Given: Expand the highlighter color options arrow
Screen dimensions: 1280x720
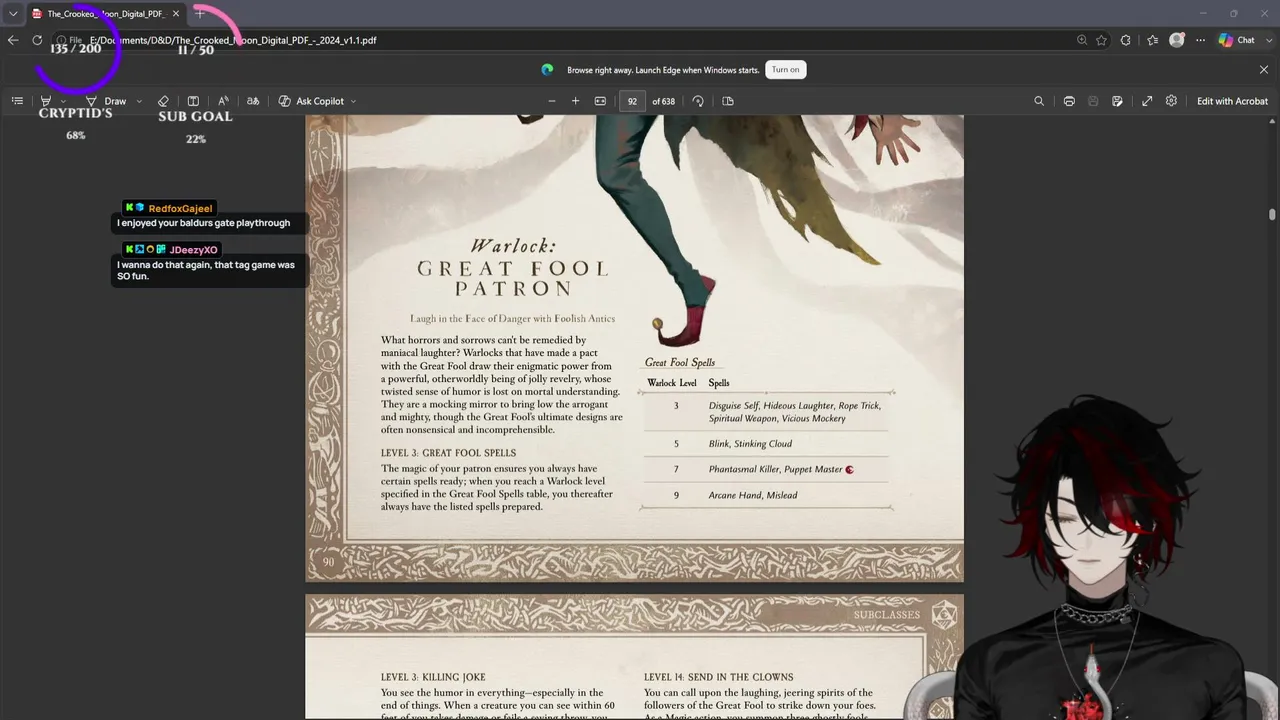Looking at the screenshot, I should [63, 101].
